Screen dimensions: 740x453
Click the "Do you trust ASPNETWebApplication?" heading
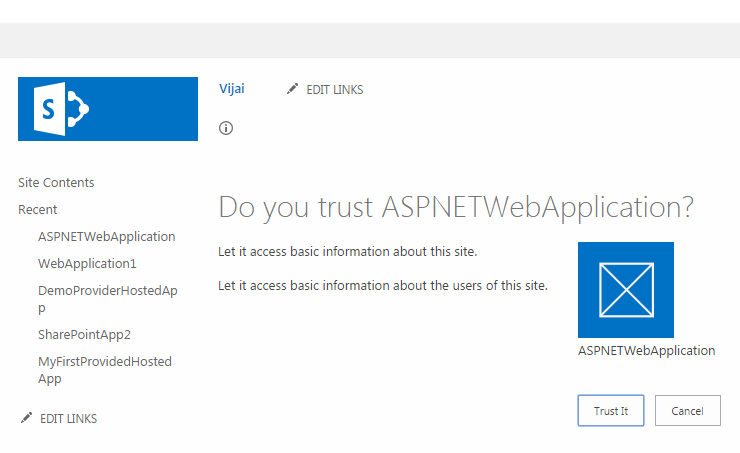(456, 208)
